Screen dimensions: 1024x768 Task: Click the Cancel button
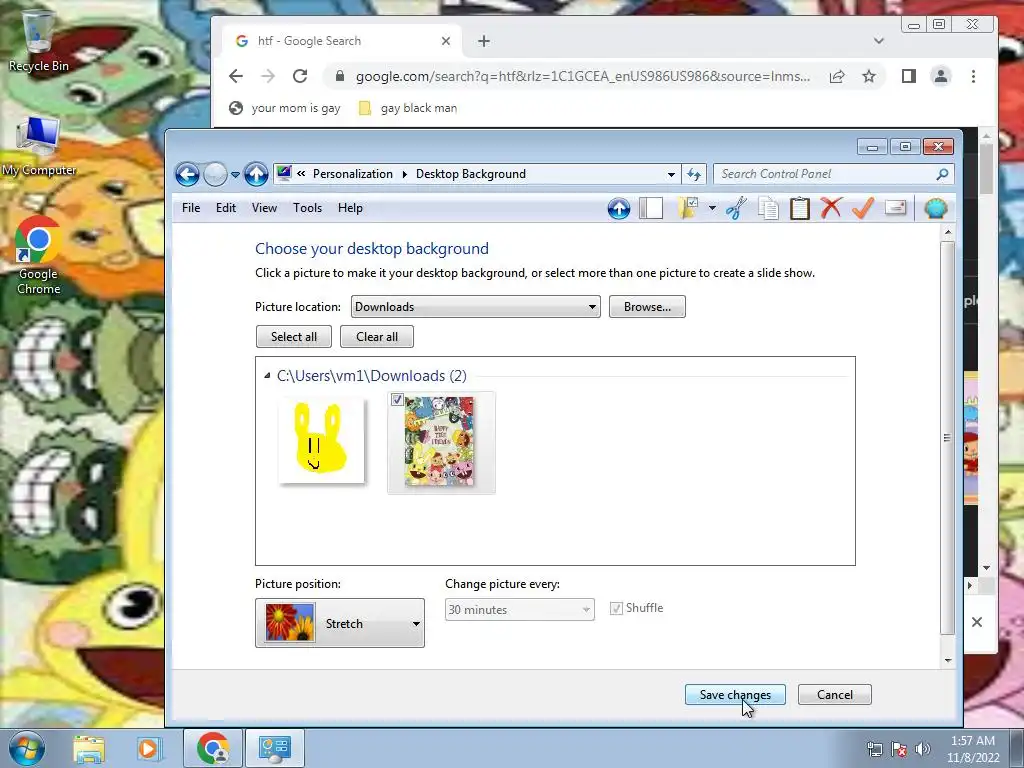pos(835,695)
